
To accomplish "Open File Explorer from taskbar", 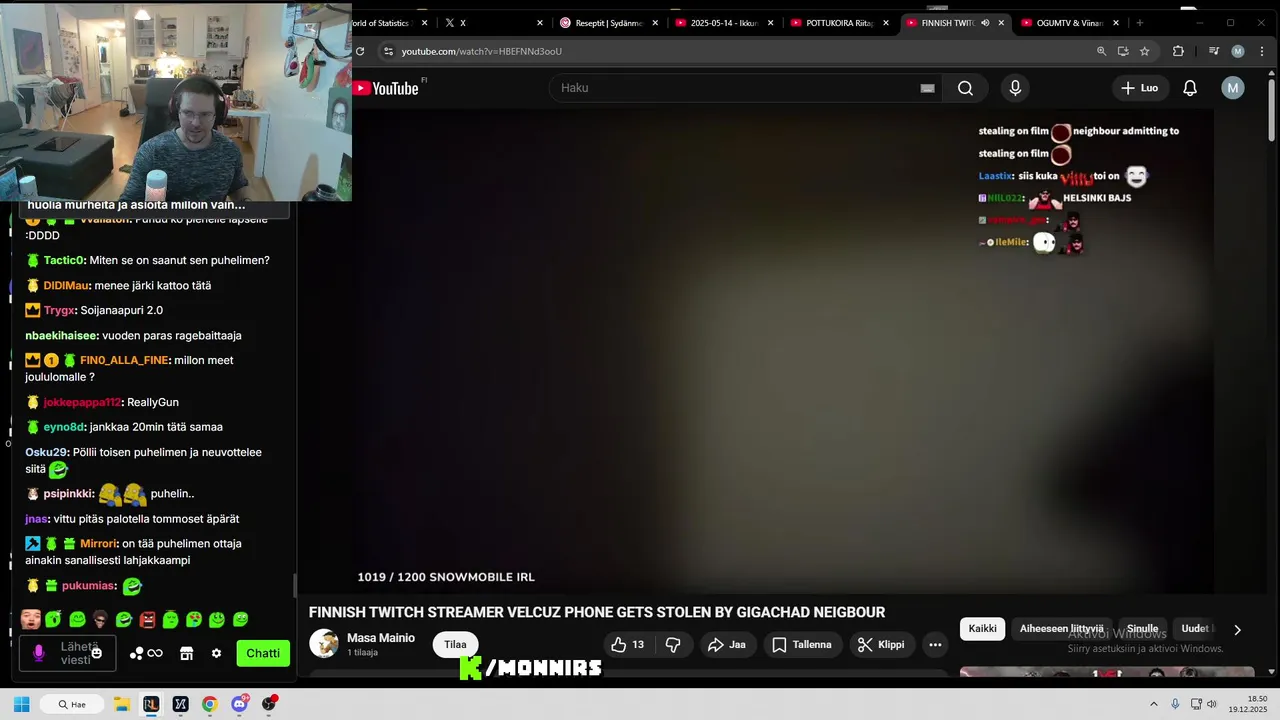I will (122, 704).
